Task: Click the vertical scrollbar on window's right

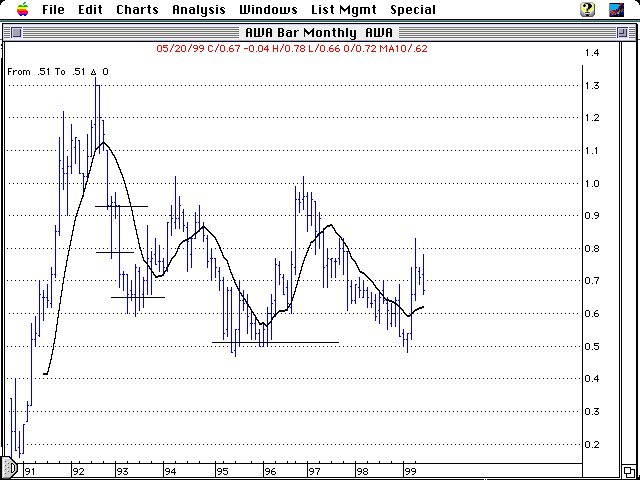Action: (628, 253)
